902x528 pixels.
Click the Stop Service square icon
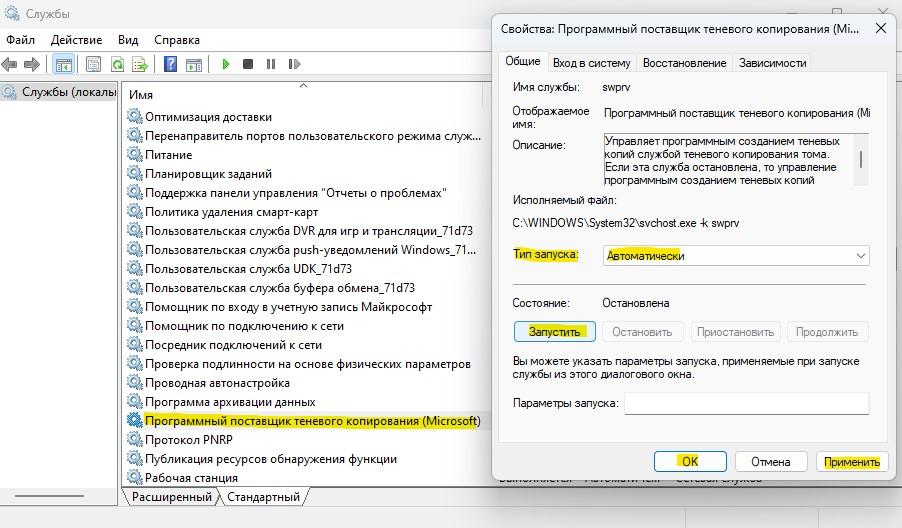click(x=248, y=64)
